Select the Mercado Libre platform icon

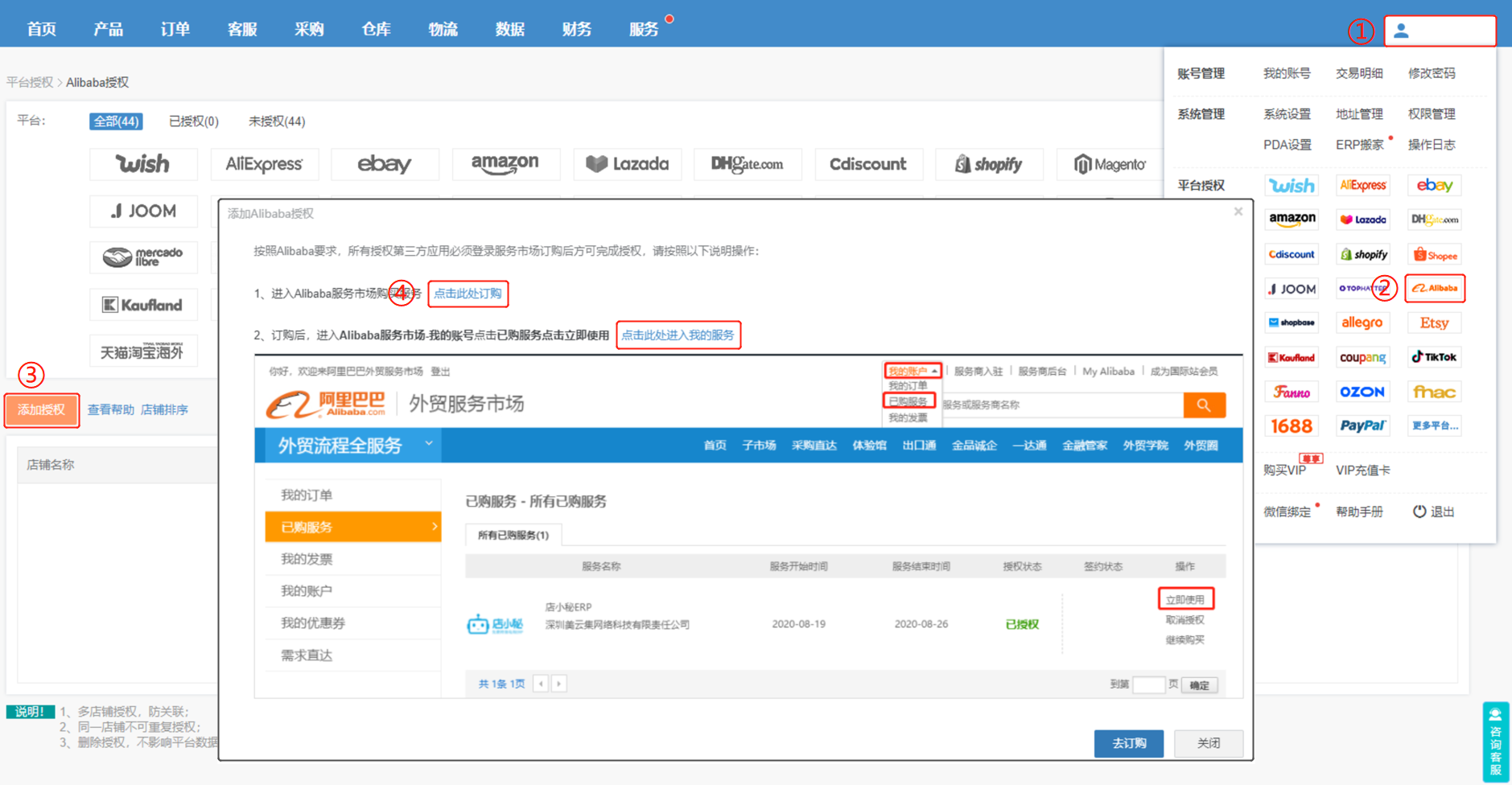[144, 257]
